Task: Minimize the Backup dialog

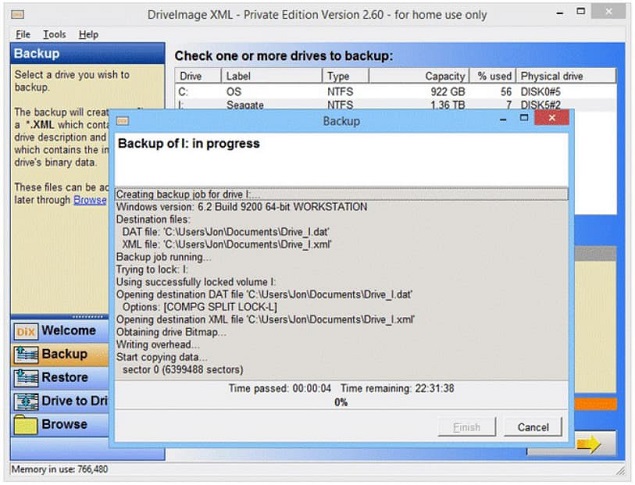Action: pyautogui.click(x=503, y=119)
